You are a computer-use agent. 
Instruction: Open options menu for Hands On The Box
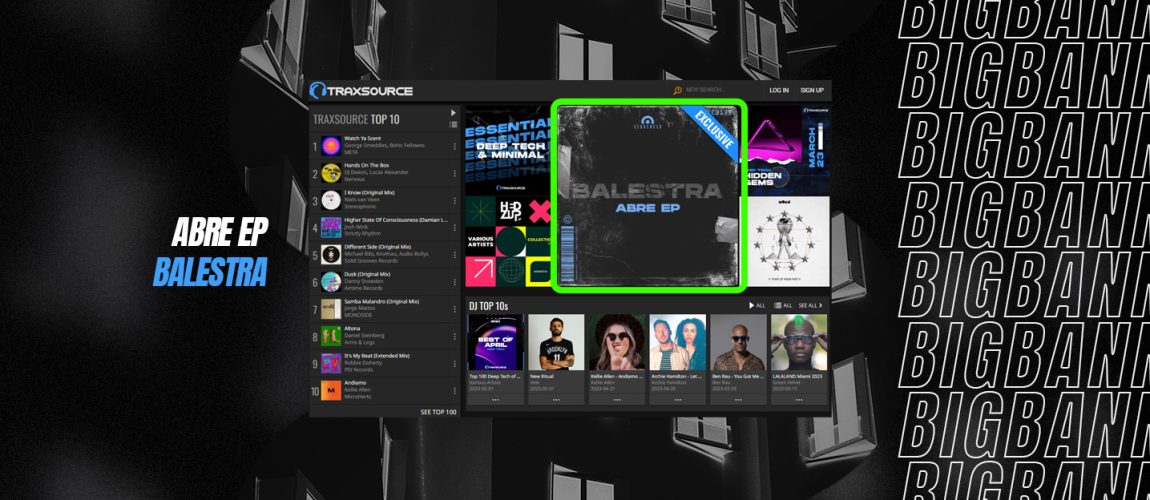(x=455, y=174)
